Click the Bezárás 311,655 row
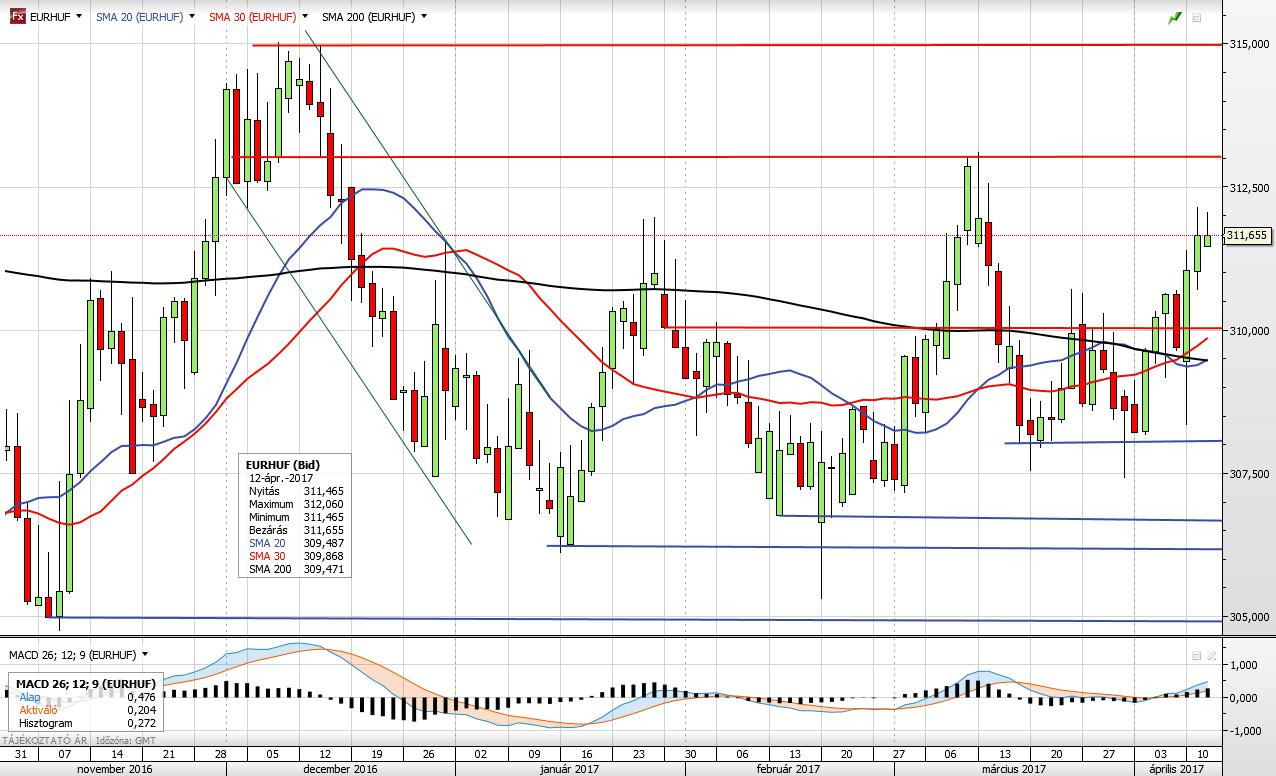 click(x=295, y=530)
